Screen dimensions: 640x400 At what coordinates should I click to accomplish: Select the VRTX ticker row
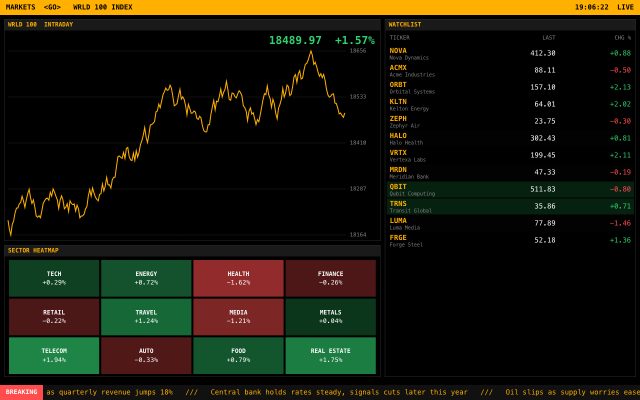click(x=510, y=156)
